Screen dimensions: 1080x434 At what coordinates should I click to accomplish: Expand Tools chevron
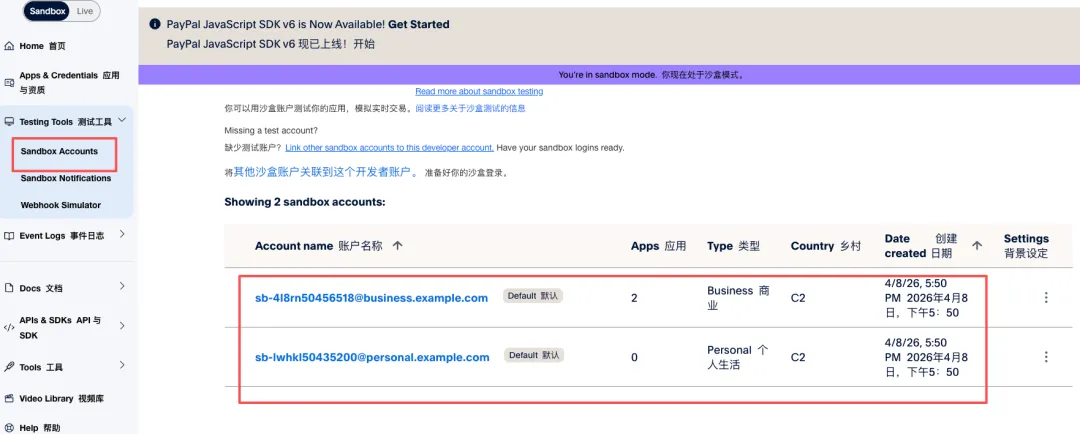tap(122, 365)
